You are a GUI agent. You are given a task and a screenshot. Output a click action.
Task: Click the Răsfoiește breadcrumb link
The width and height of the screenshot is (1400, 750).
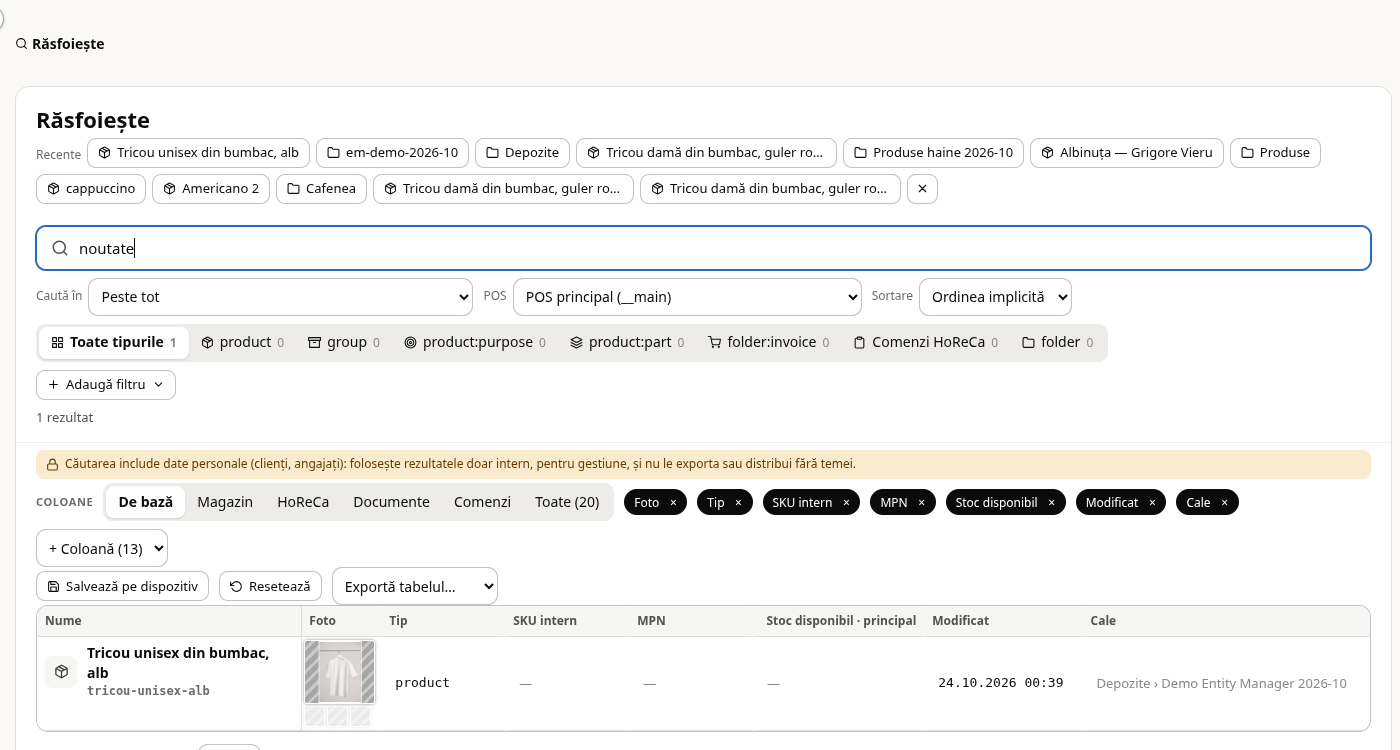pos(60,44)
